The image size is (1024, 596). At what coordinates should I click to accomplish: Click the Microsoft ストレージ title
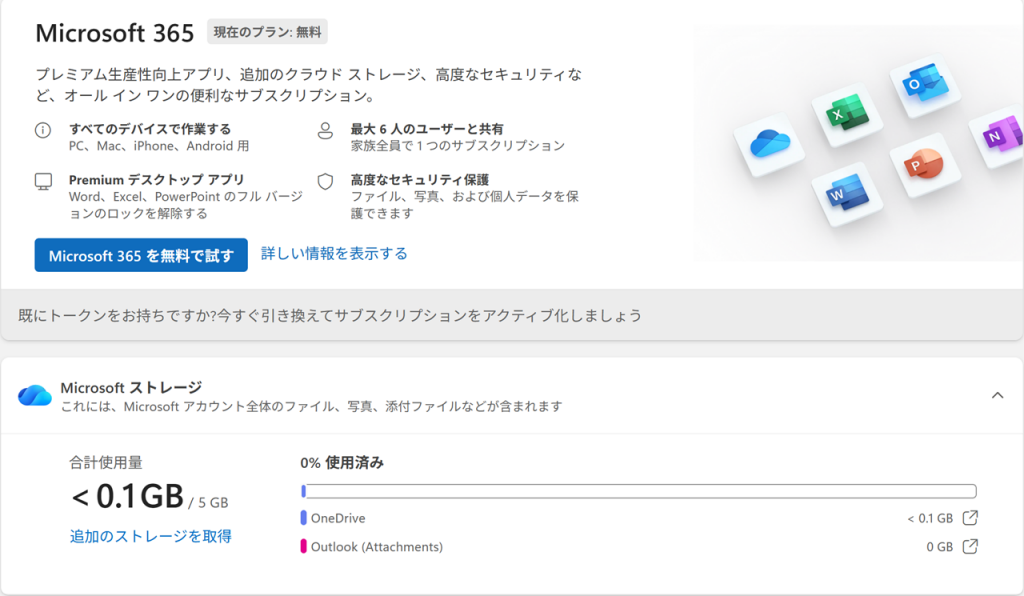point(131,388)
